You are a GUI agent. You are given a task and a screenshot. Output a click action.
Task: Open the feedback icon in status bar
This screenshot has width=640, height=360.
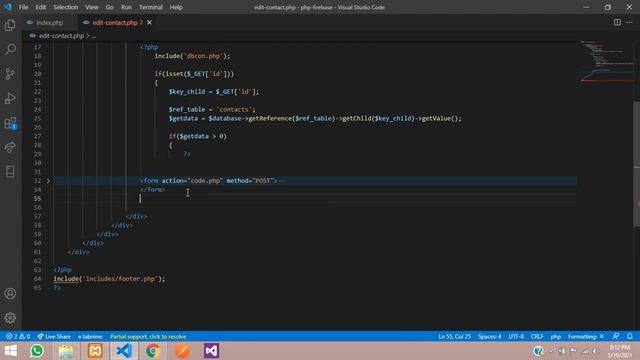pyautogui.click(x=616, y=336)
